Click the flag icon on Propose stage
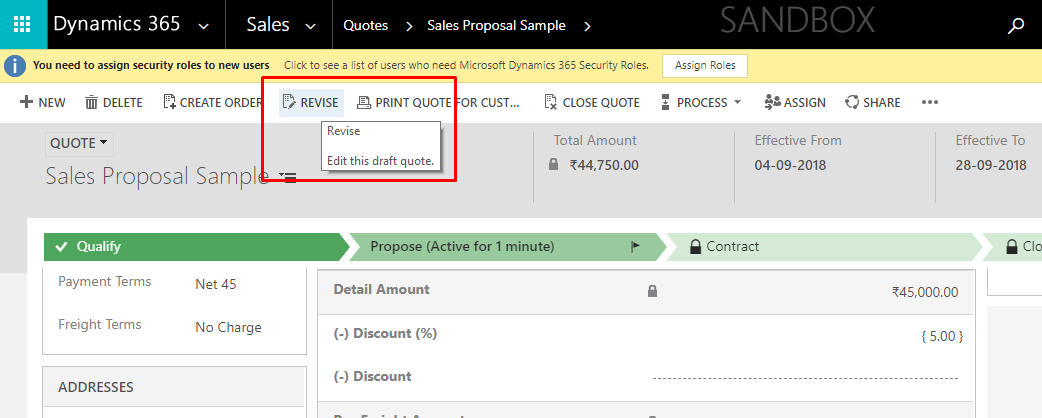 coord(635,247)
